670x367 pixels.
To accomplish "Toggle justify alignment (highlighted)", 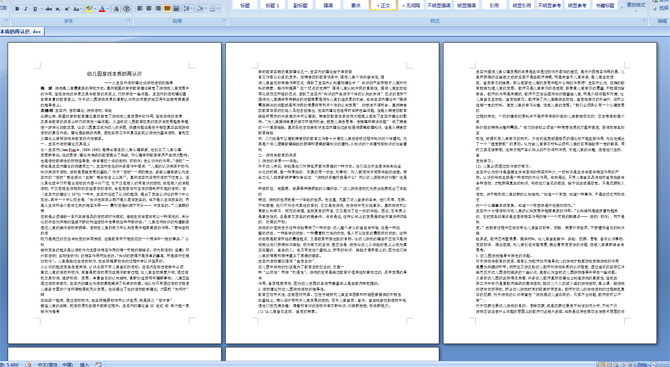I will pos(167,9).
